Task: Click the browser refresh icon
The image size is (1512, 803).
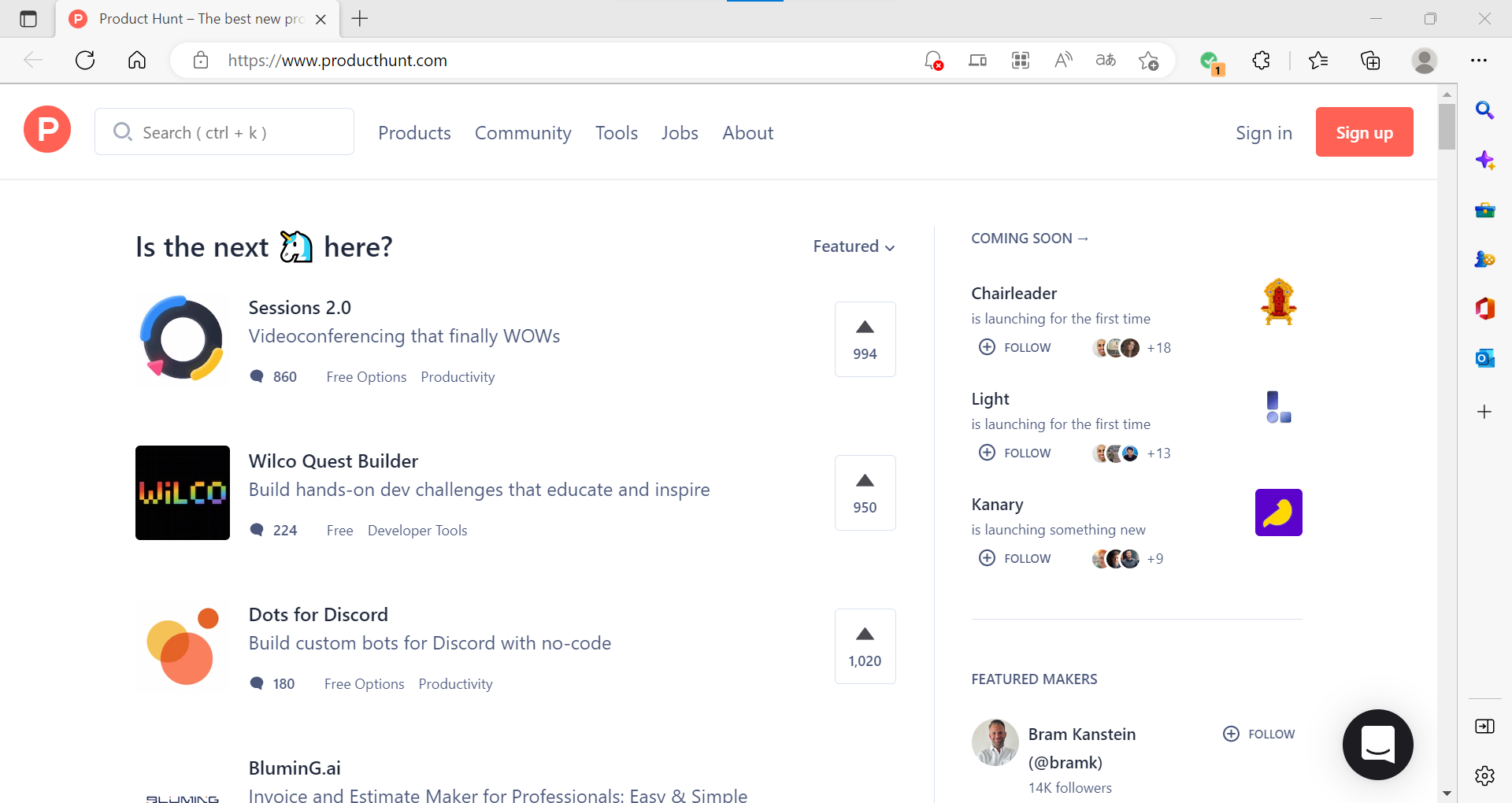Action: pyautogui.click(x=85, y=60)
